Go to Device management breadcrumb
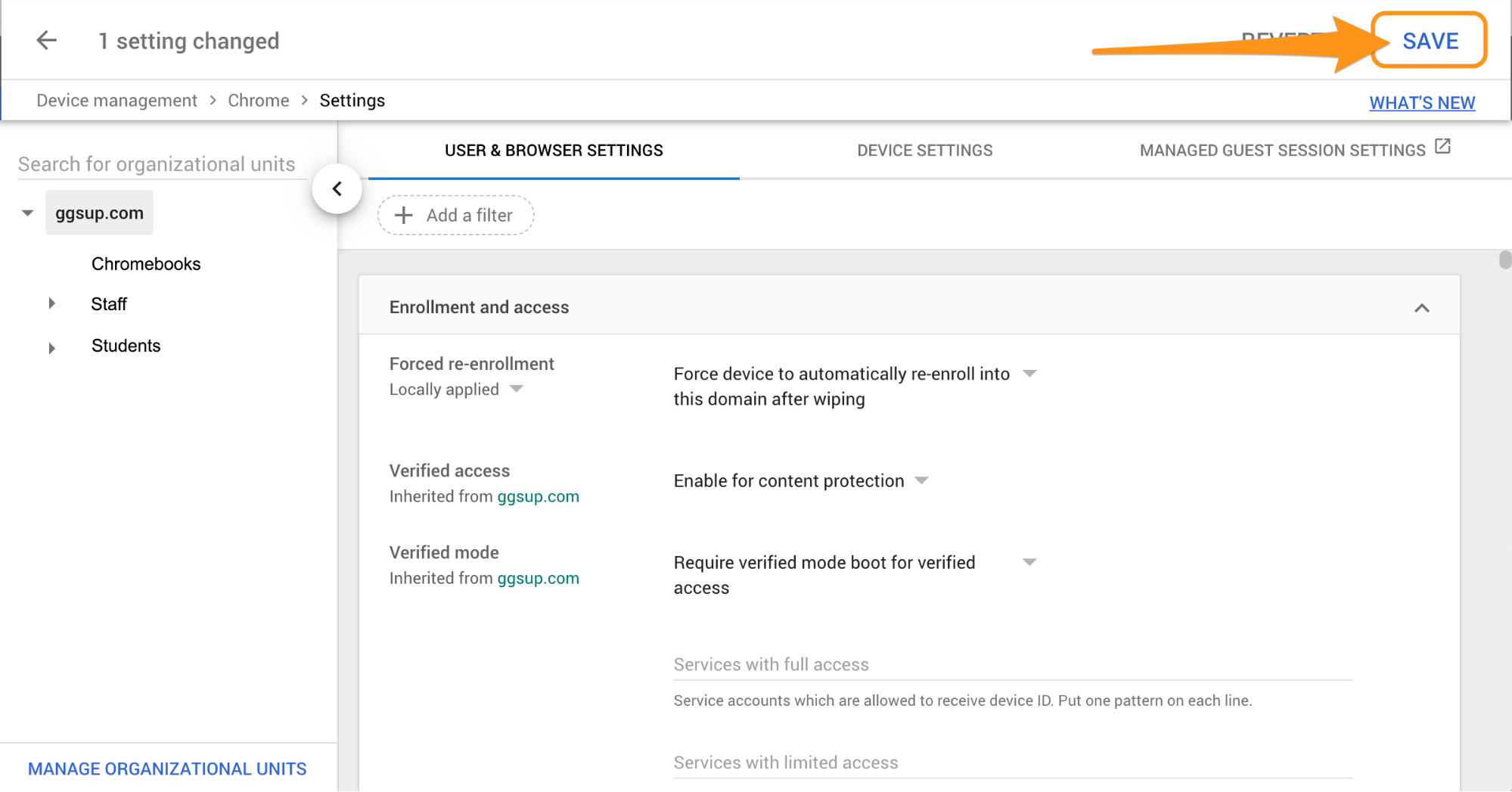This screenshot has height=792, width=1512. pyautogui.click(x=116, y=101)
